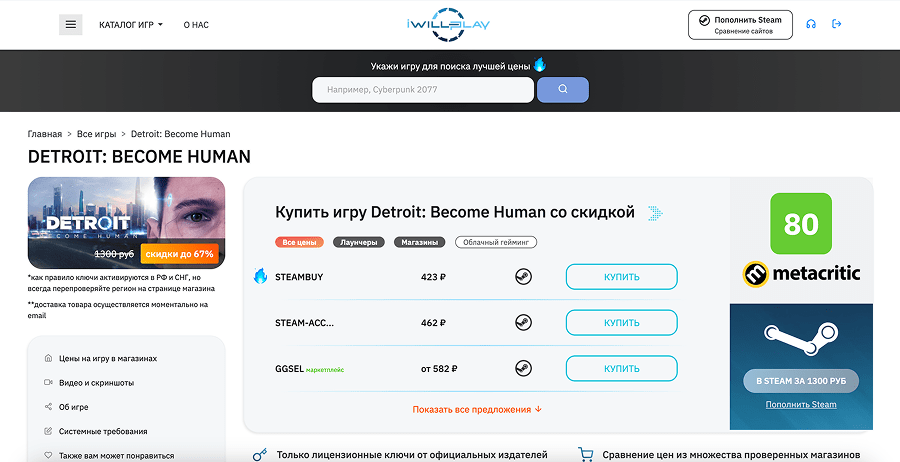Click the magnifier search button

(562, 90)
